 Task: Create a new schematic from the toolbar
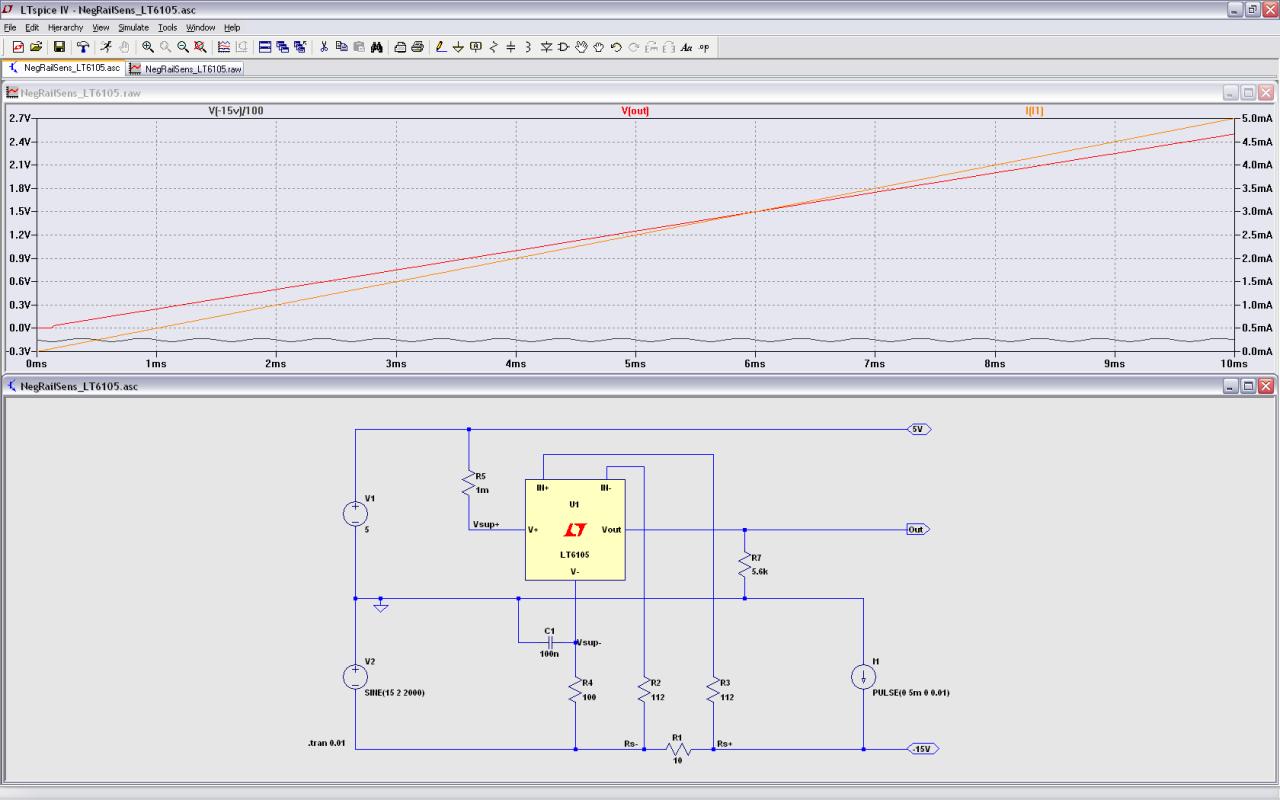coord(18,47)
